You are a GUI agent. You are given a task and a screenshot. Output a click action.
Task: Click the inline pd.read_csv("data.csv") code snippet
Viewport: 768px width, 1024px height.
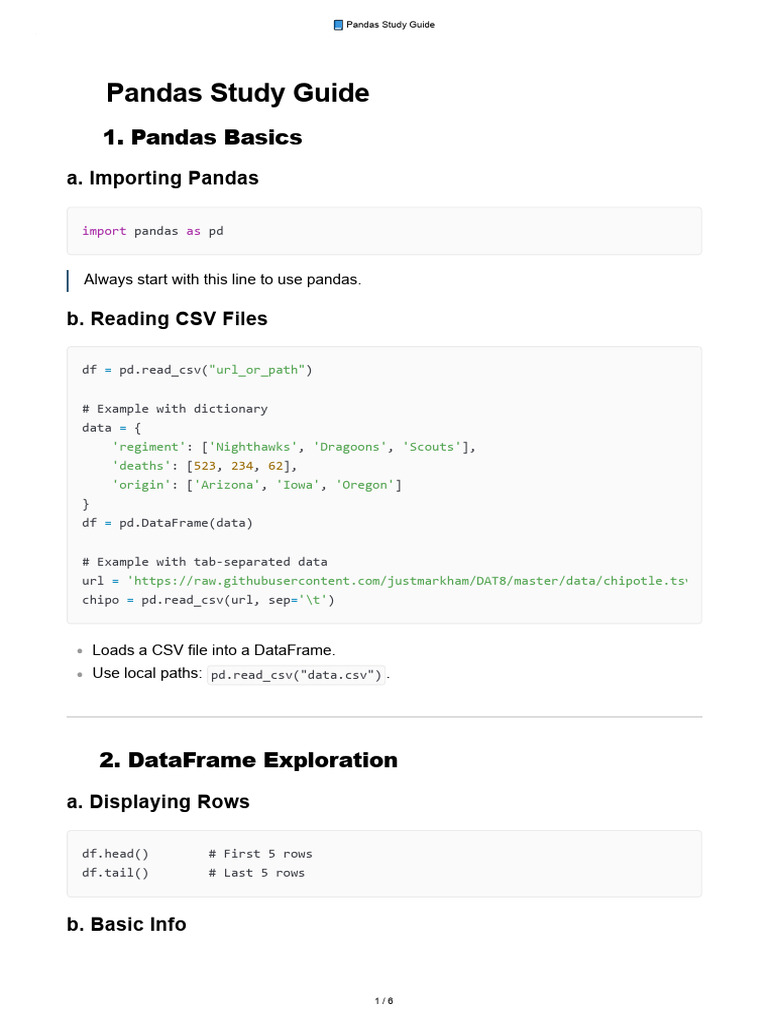coord(297,675)
